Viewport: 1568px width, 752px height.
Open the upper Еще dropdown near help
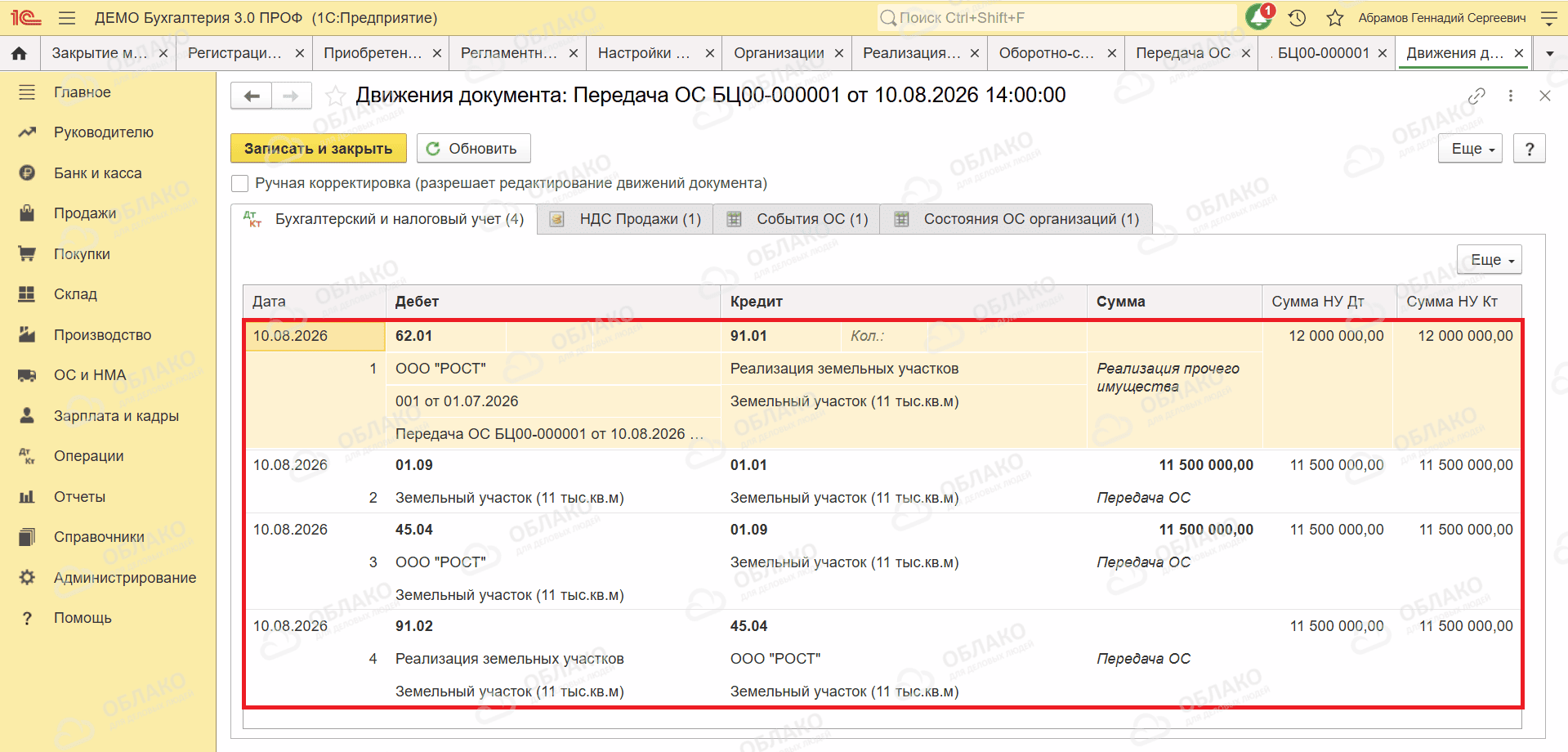point(1471,149)
